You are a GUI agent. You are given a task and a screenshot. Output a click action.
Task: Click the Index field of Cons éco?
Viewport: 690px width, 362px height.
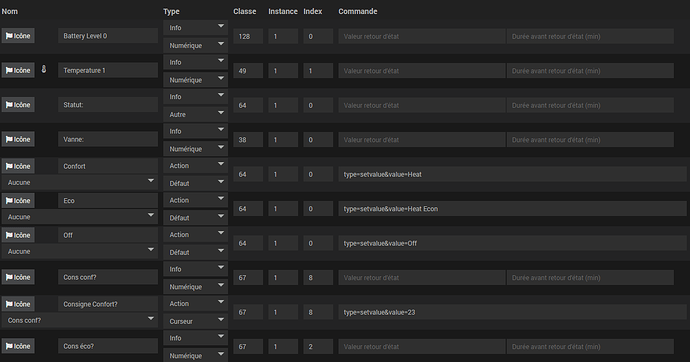(318, 347)
